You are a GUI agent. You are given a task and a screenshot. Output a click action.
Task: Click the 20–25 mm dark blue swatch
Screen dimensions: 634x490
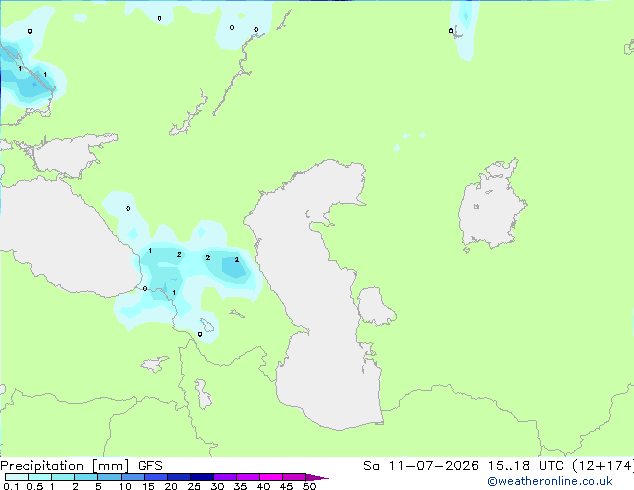point(179,477)
